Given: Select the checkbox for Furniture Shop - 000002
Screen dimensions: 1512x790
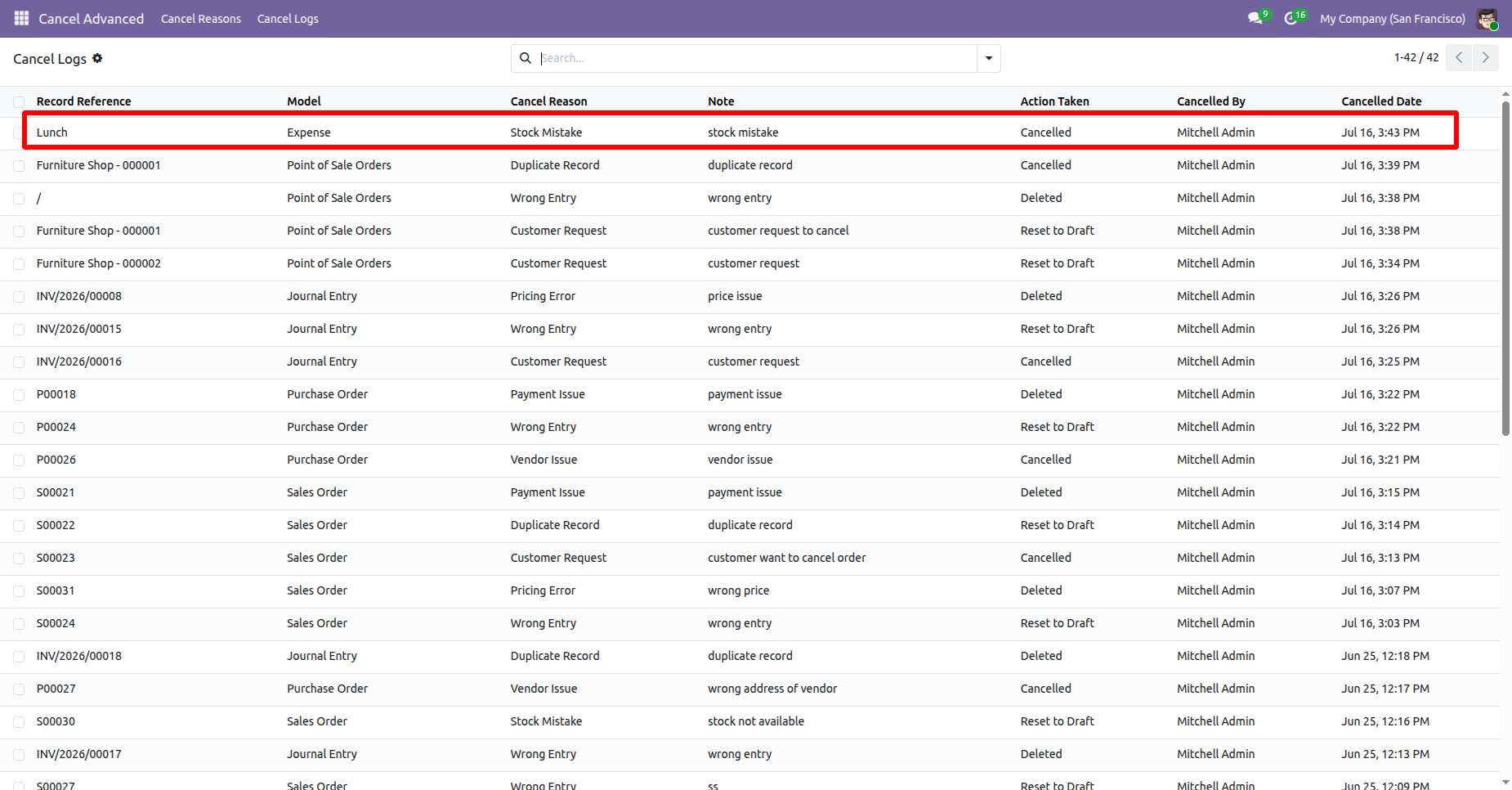Looking at the screenshot, I should 19,263.
